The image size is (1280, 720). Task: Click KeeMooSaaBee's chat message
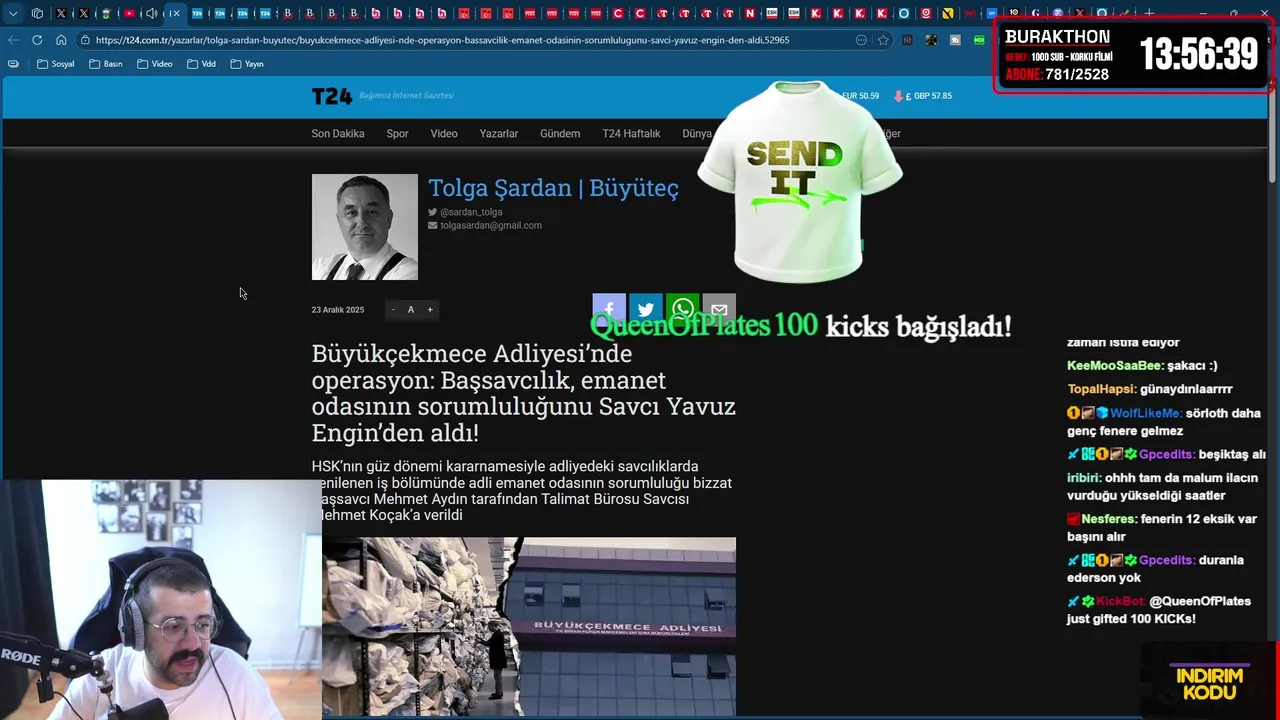pyautogui.click(x=1142, y=366)
